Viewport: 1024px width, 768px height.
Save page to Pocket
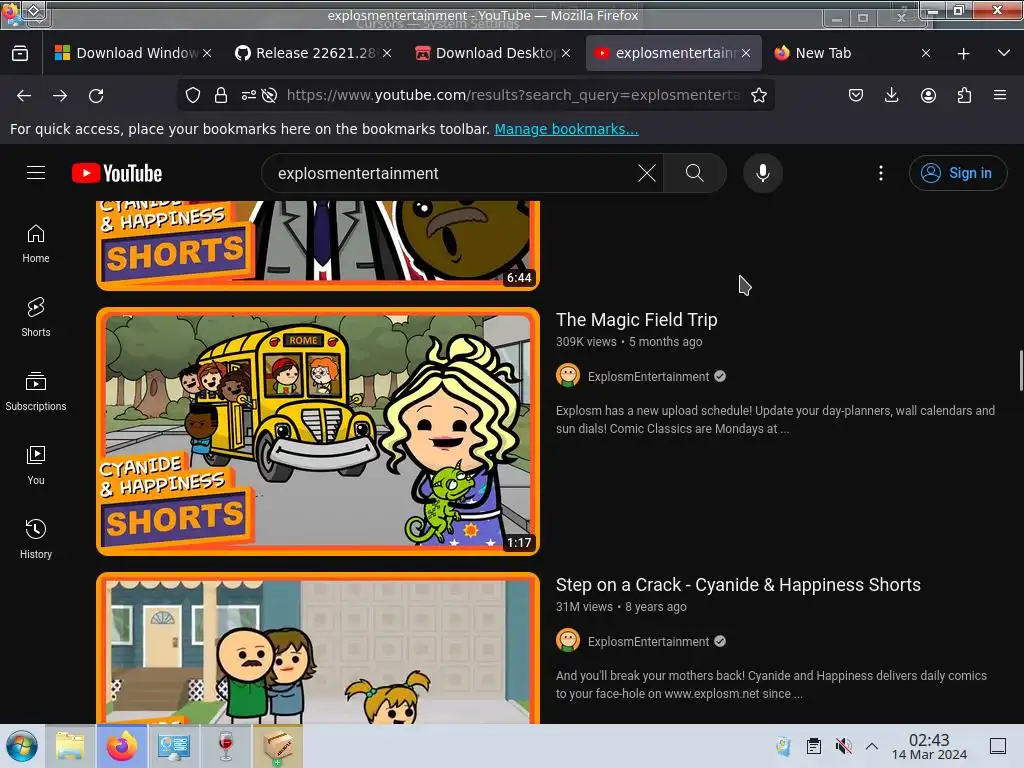pyautogui.click(x=856, y=95)
